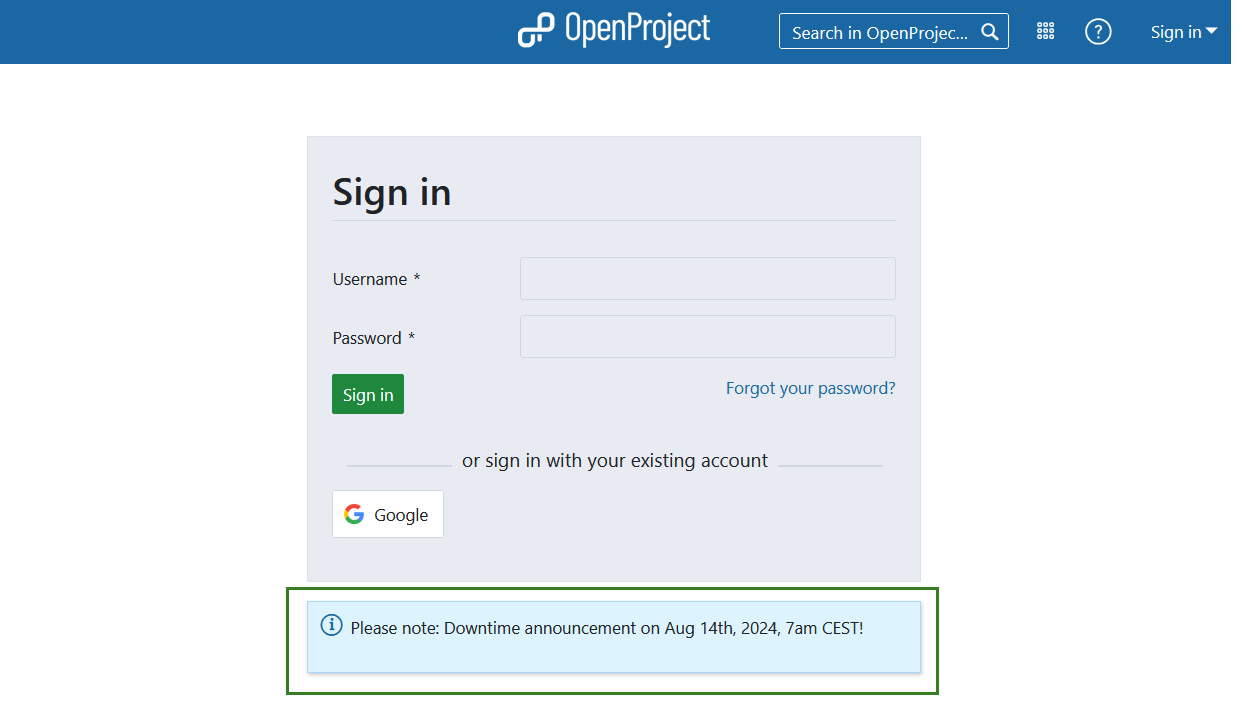Click inside the Search in OpenProject box
This screenshot has width=1243, height=713.
880,31
